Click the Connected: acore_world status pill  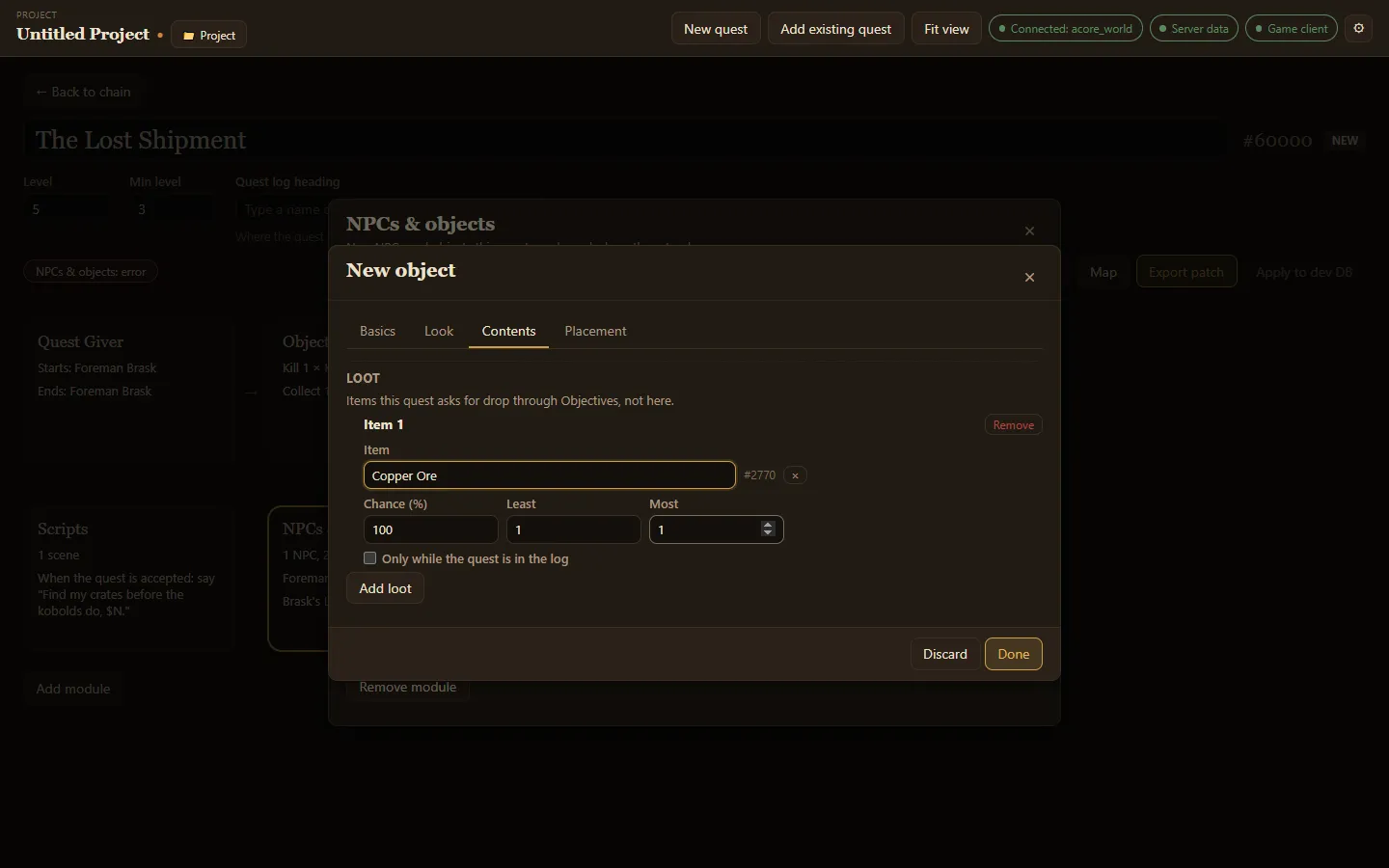pos(1066,29)
